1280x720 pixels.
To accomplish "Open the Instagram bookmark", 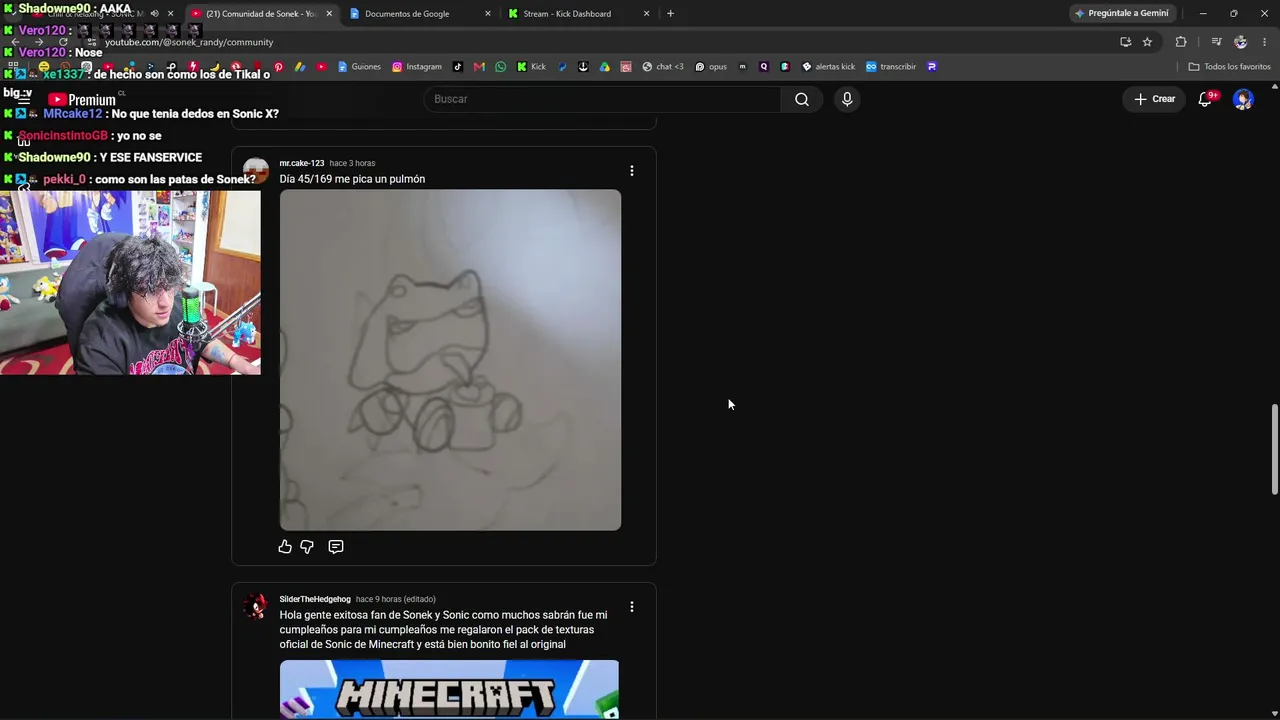I will [417, 67].
